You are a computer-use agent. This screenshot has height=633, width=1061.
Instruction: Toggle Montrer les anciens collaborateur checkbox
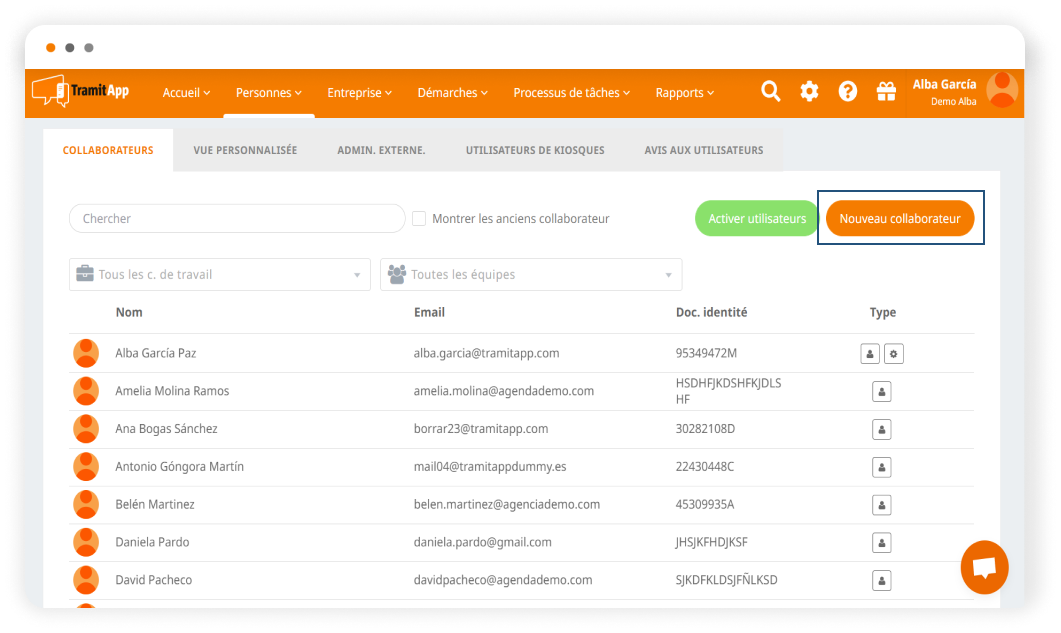(x=419, y=219)
